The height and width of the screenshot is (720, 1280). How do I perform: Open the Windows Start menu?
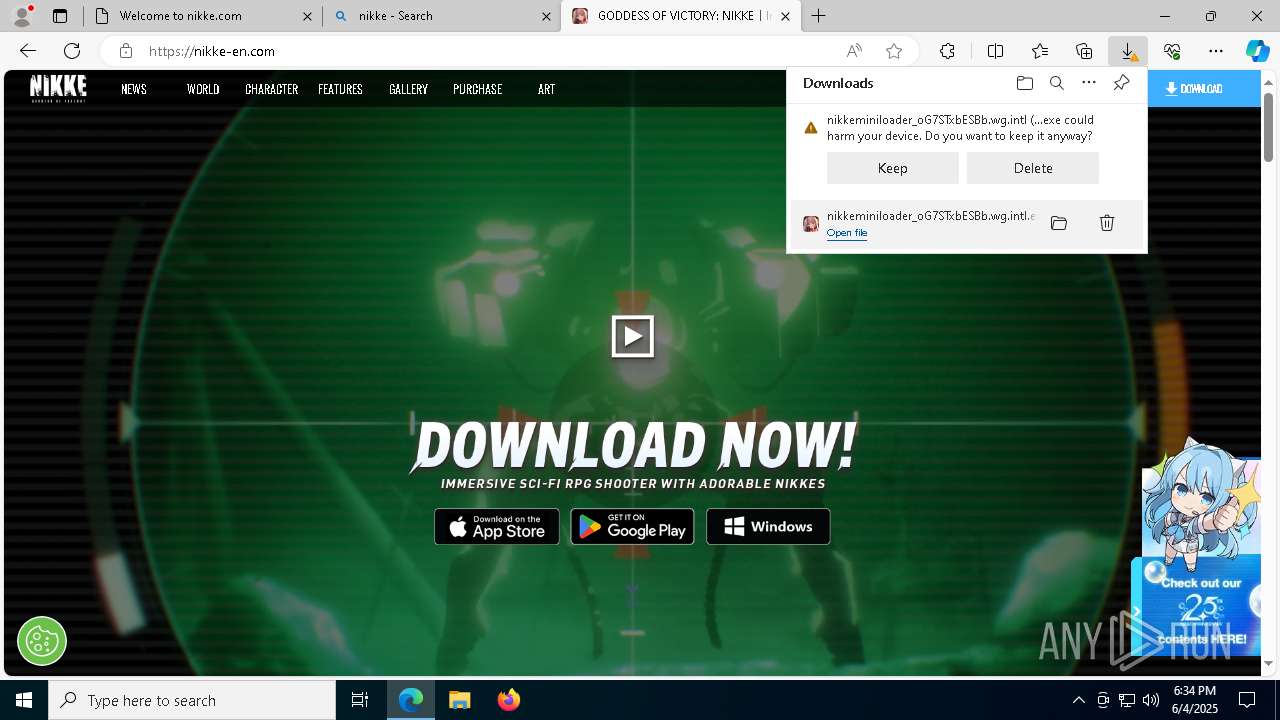click(x=24, y=700)
